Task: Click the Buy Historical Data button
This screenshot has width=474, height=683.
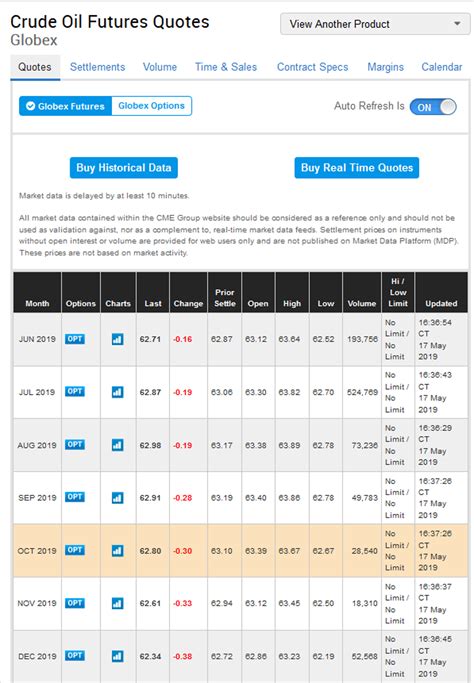Action: 124,168
